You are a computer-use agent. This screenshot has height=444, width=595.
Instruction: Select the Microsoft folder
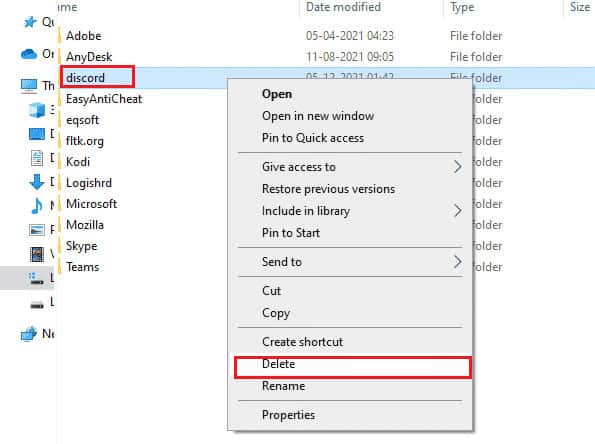click(91, 204)
